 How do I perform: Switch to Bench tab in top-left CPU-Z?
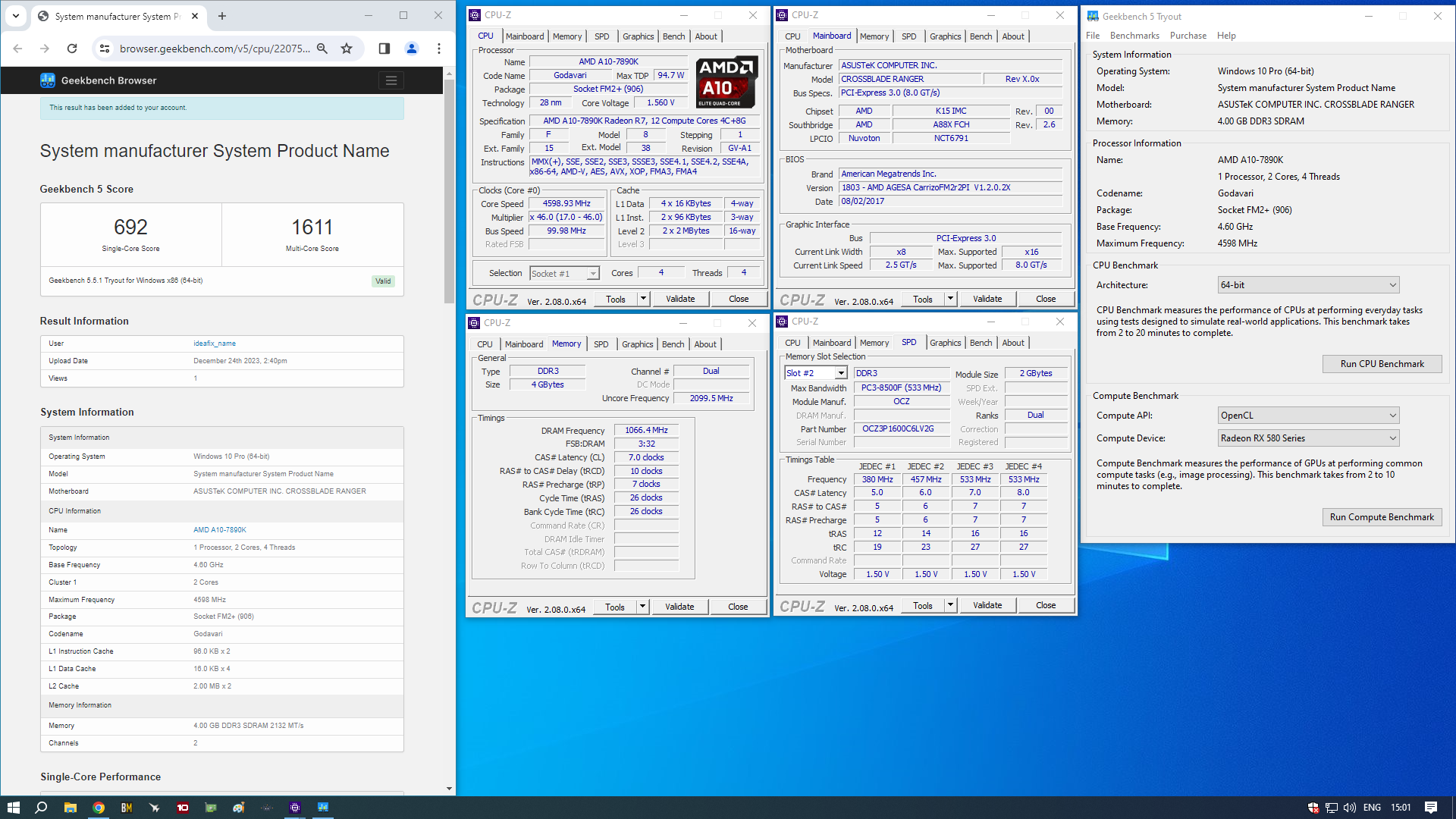pyautogui.click(x=673, y=36)
